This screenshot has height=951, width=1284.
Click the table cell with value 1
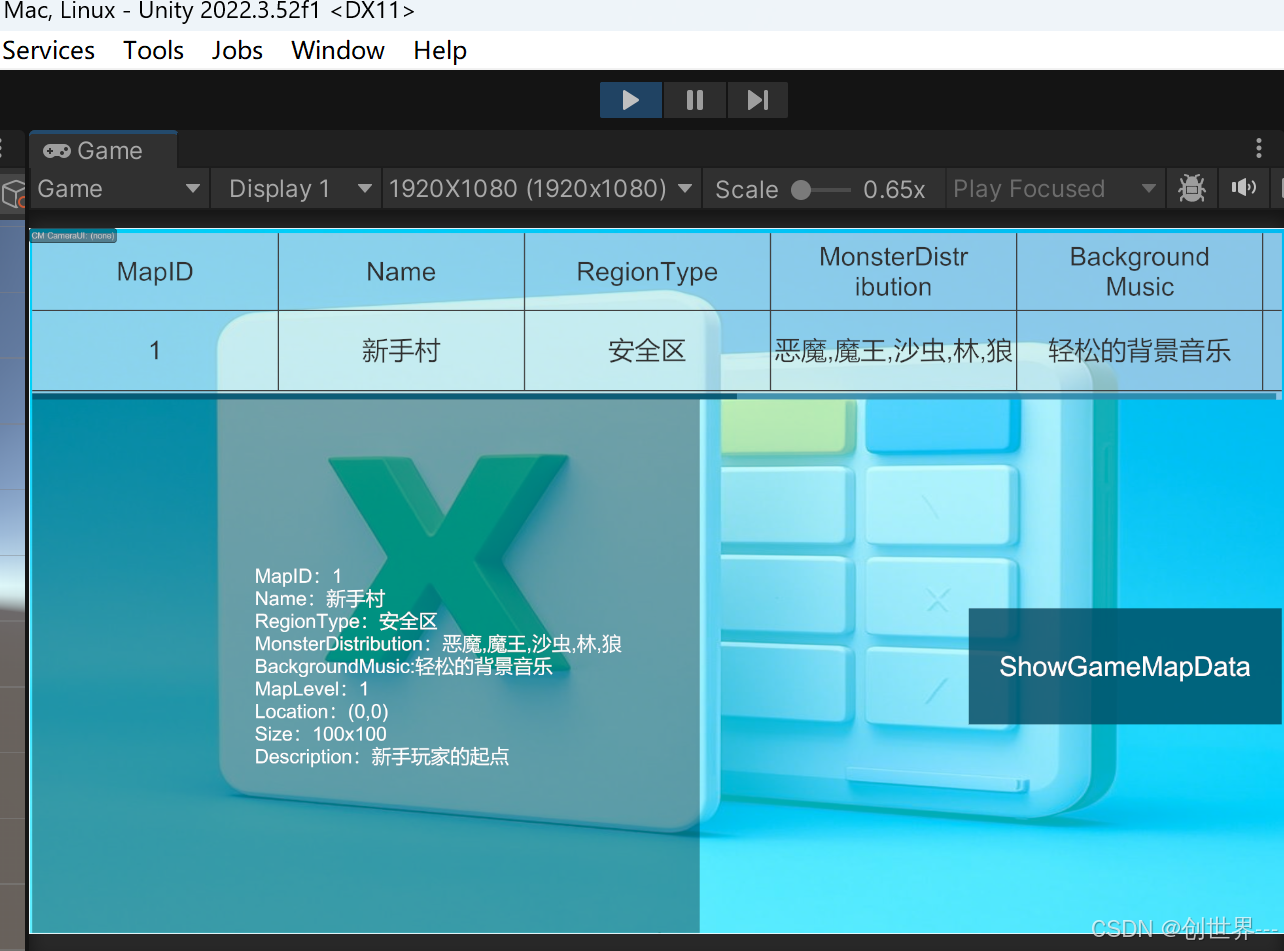pos(155,350)
